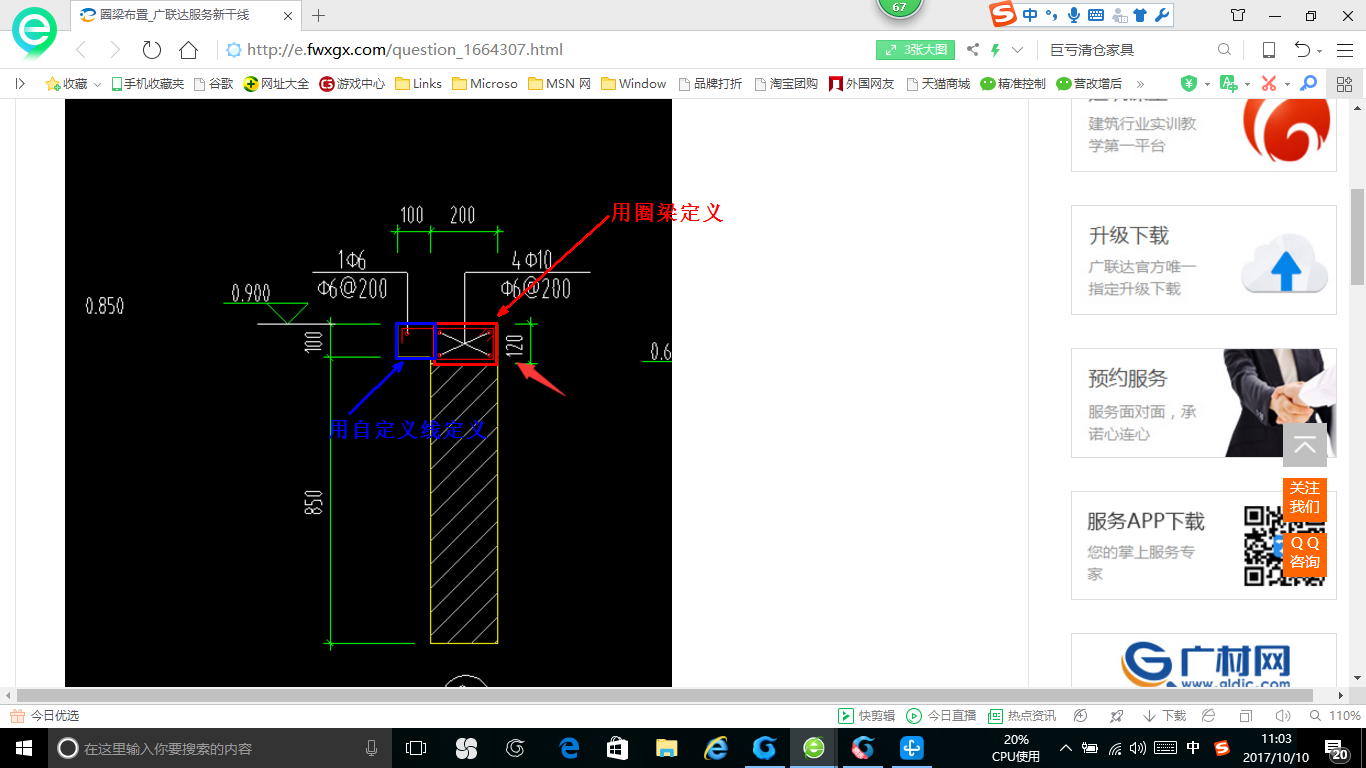
Task: Click the translate extension icon
Action: pyautogui.click(x=1229, y=84)
